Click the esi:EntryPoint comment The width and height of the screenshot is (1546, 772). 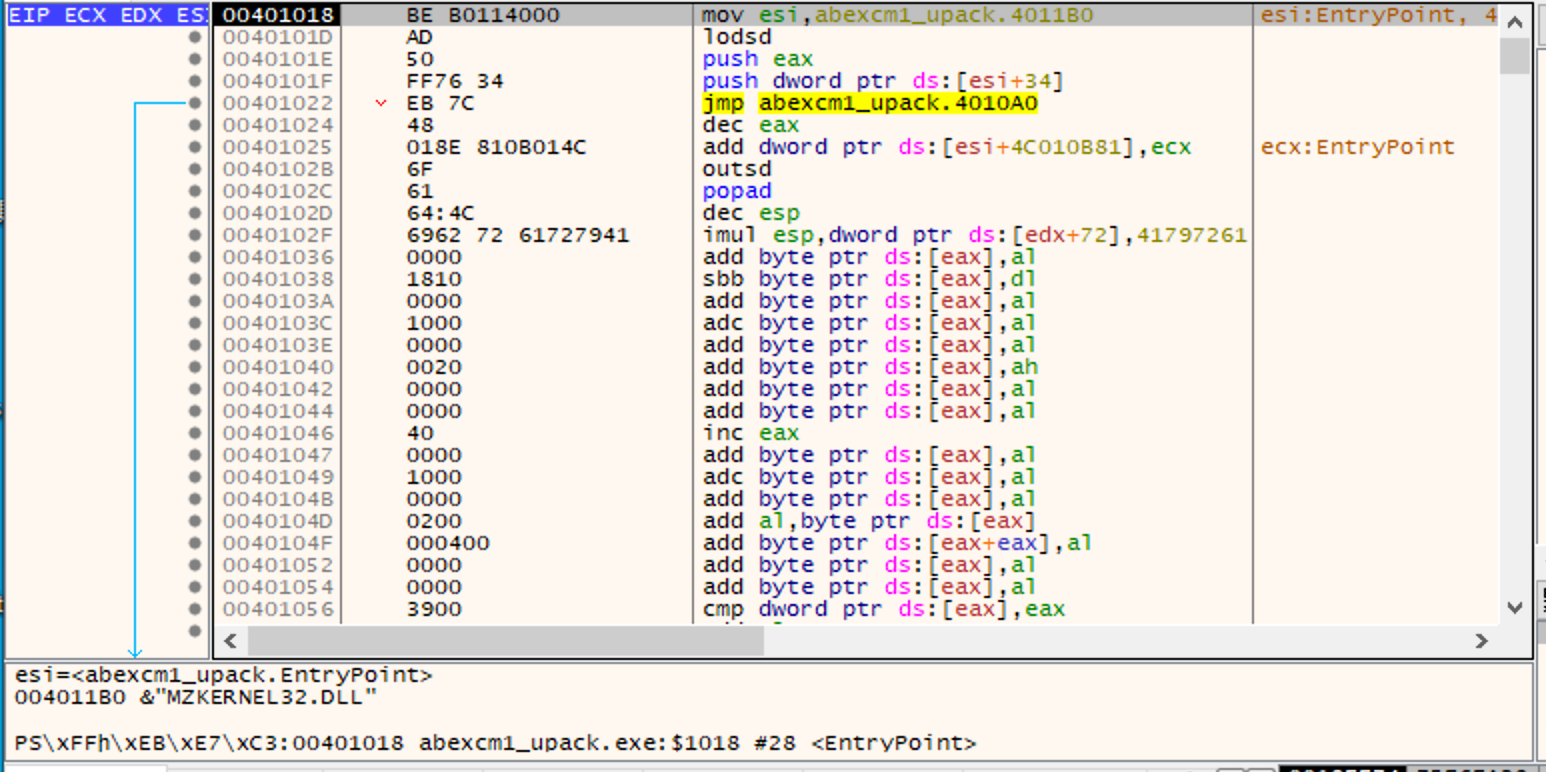point(1377,15)
